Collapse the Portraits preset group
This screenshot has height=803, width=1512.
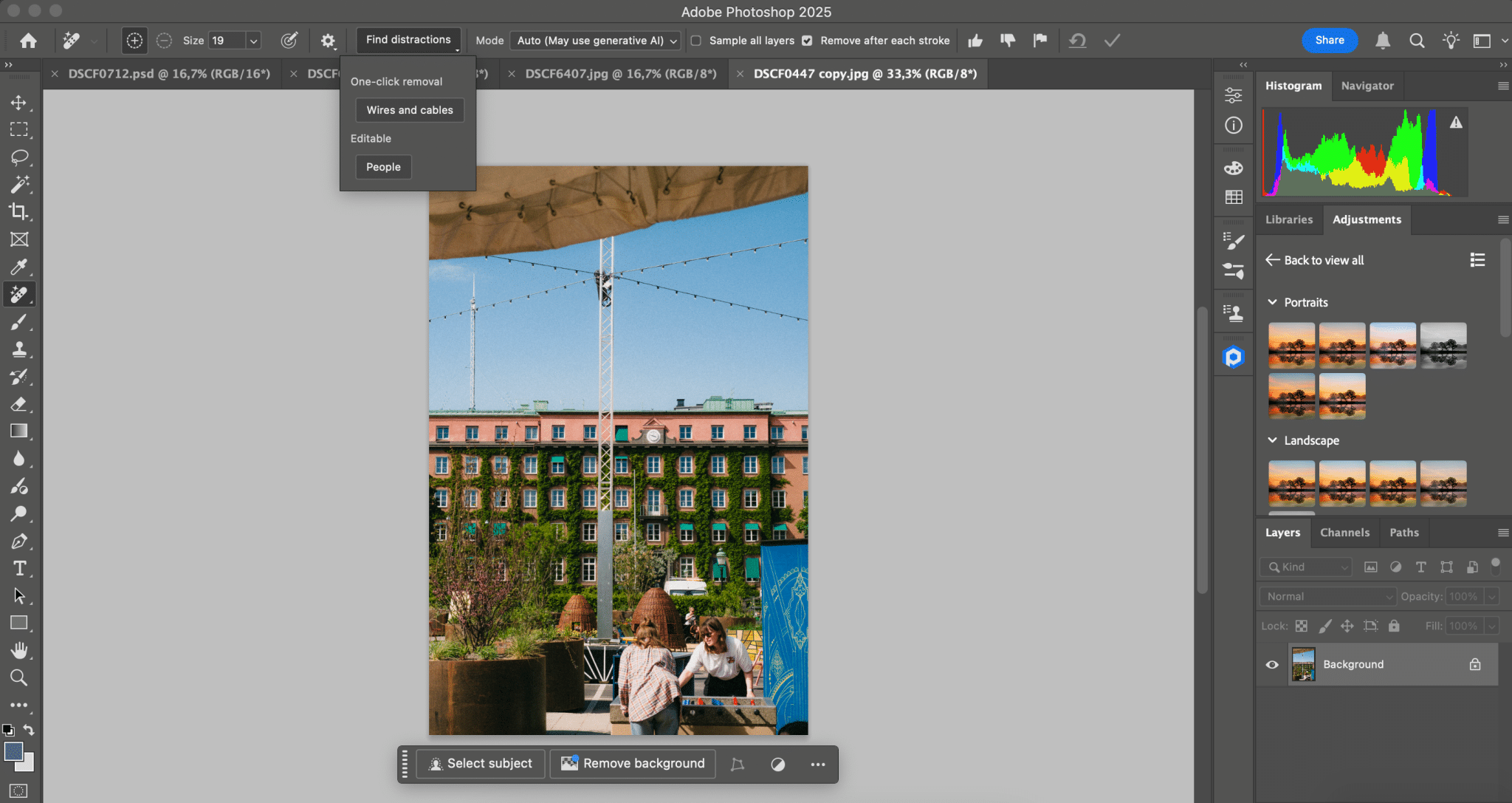[x=1273, y=302]
